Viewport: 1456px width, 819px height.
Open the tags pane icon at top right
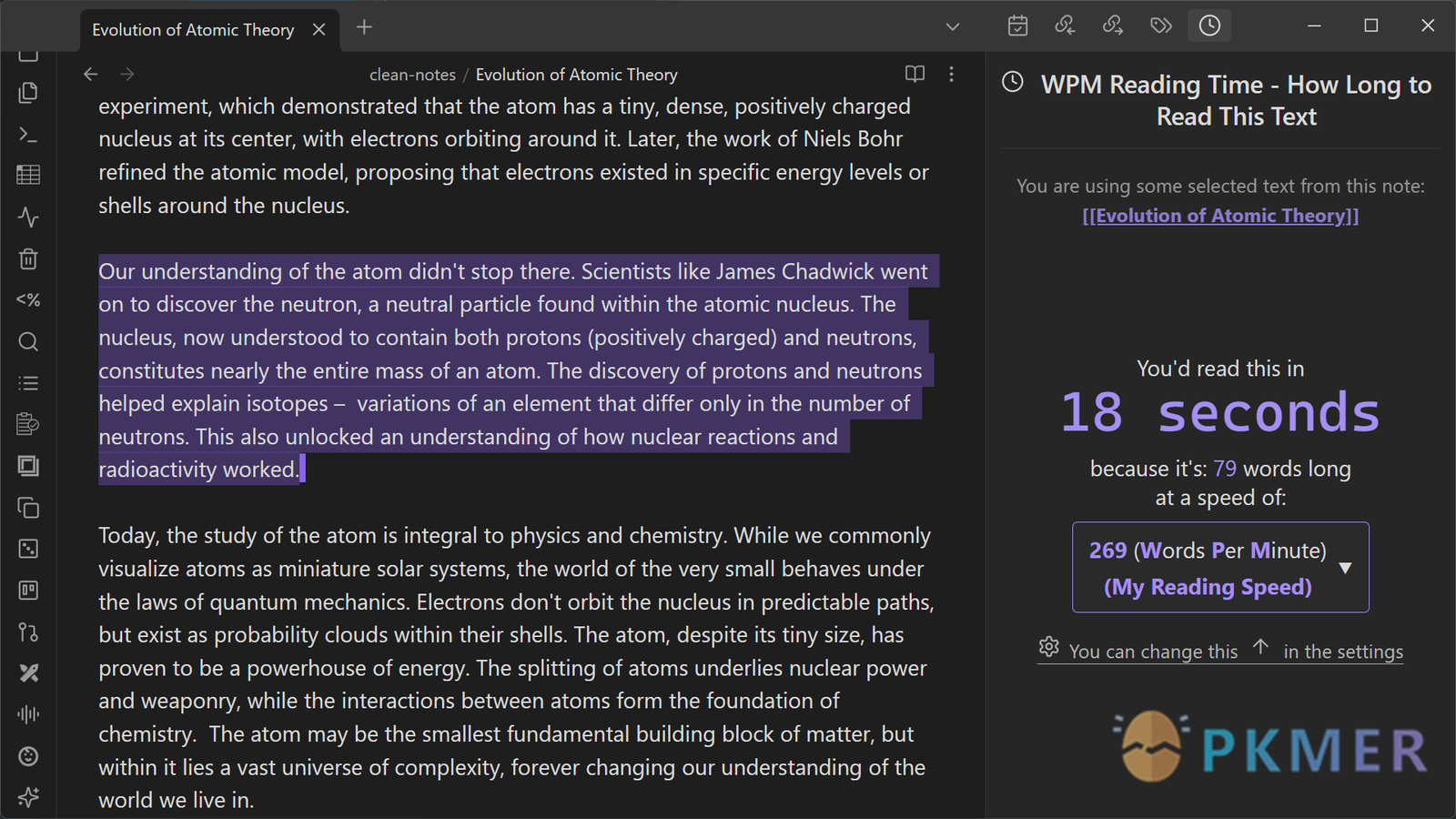(1160, 25)
